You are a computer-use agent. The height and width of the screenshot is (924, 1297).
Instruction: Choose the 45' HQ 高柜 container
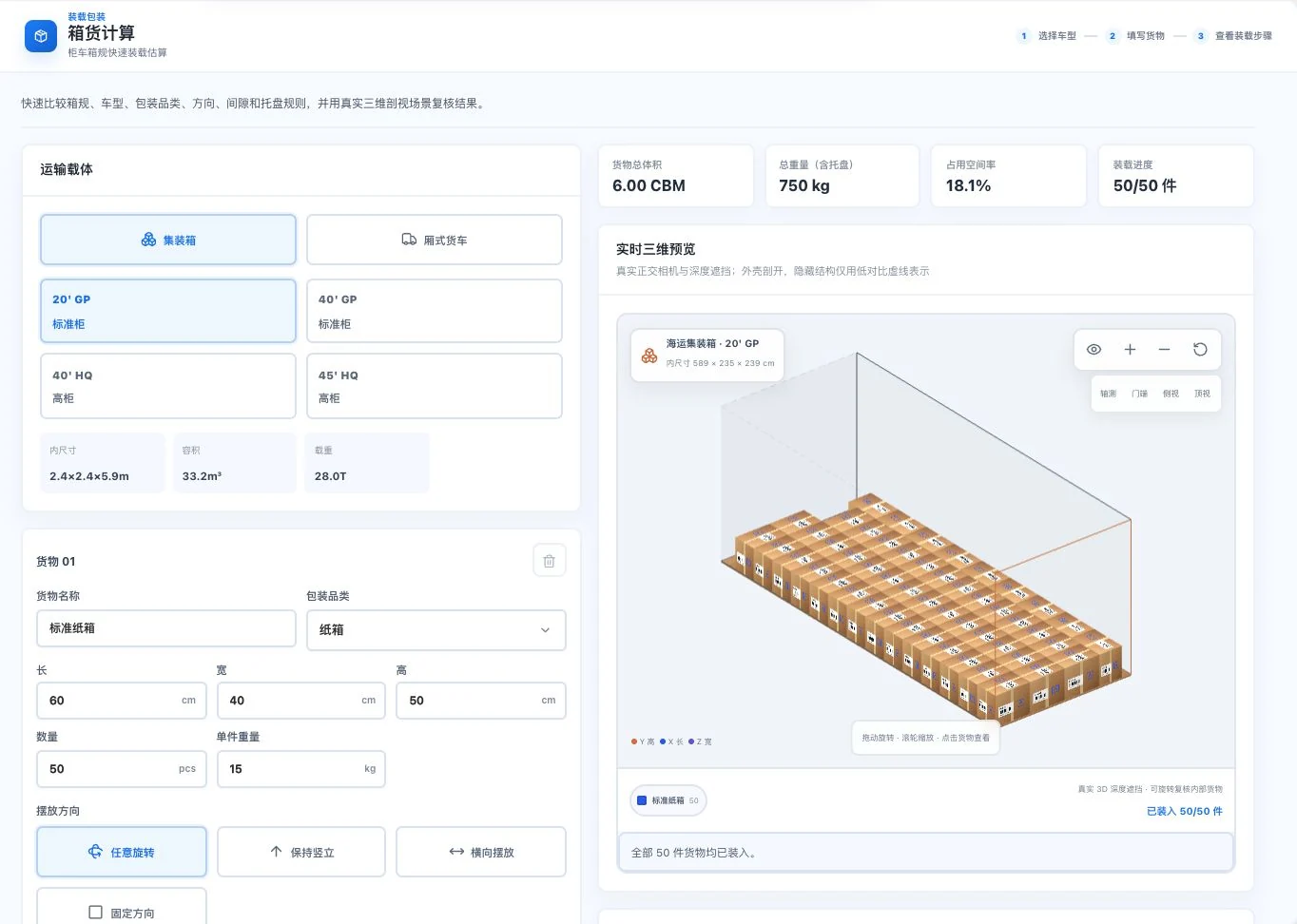tap(435, 386)
